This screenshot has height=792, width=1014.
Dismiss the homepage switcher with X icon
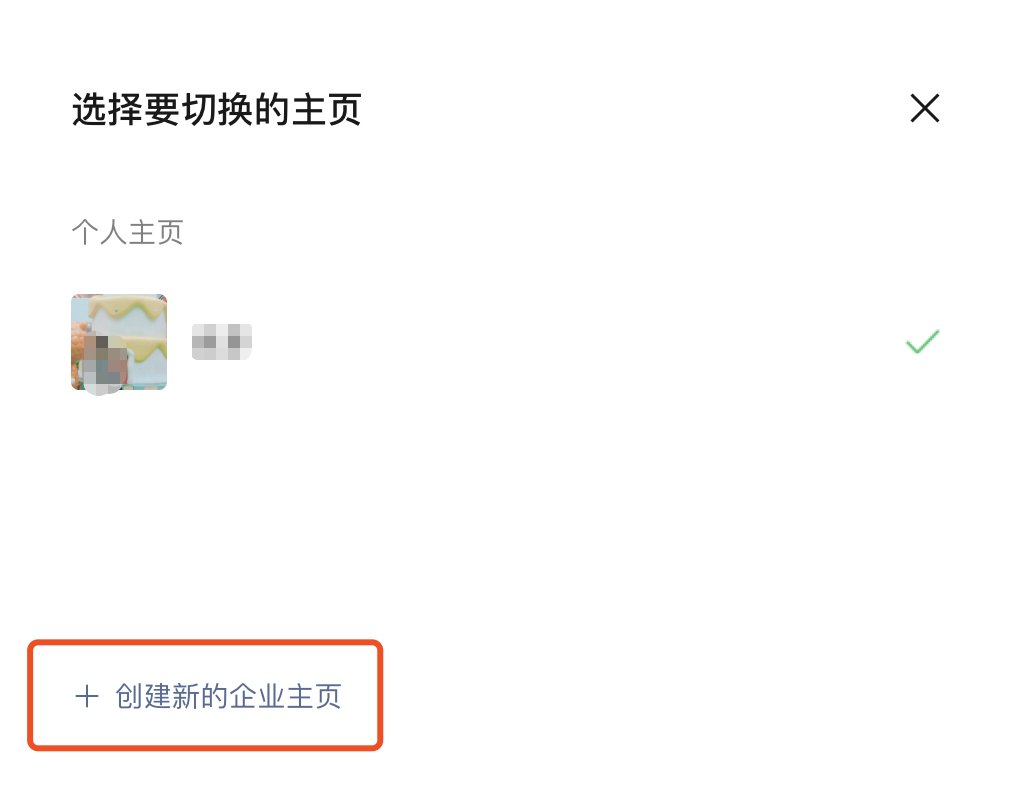924,108
